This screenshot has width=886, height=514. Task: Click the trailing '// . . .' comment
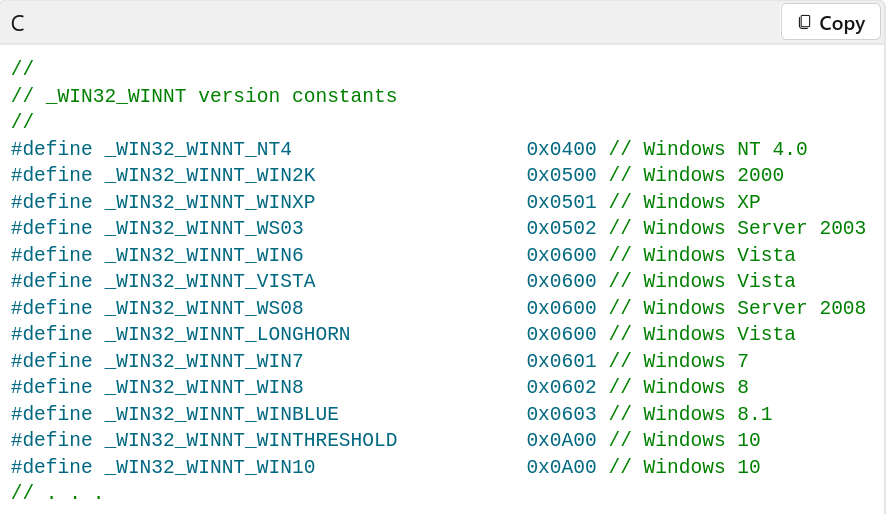click(x=57, y=493)
